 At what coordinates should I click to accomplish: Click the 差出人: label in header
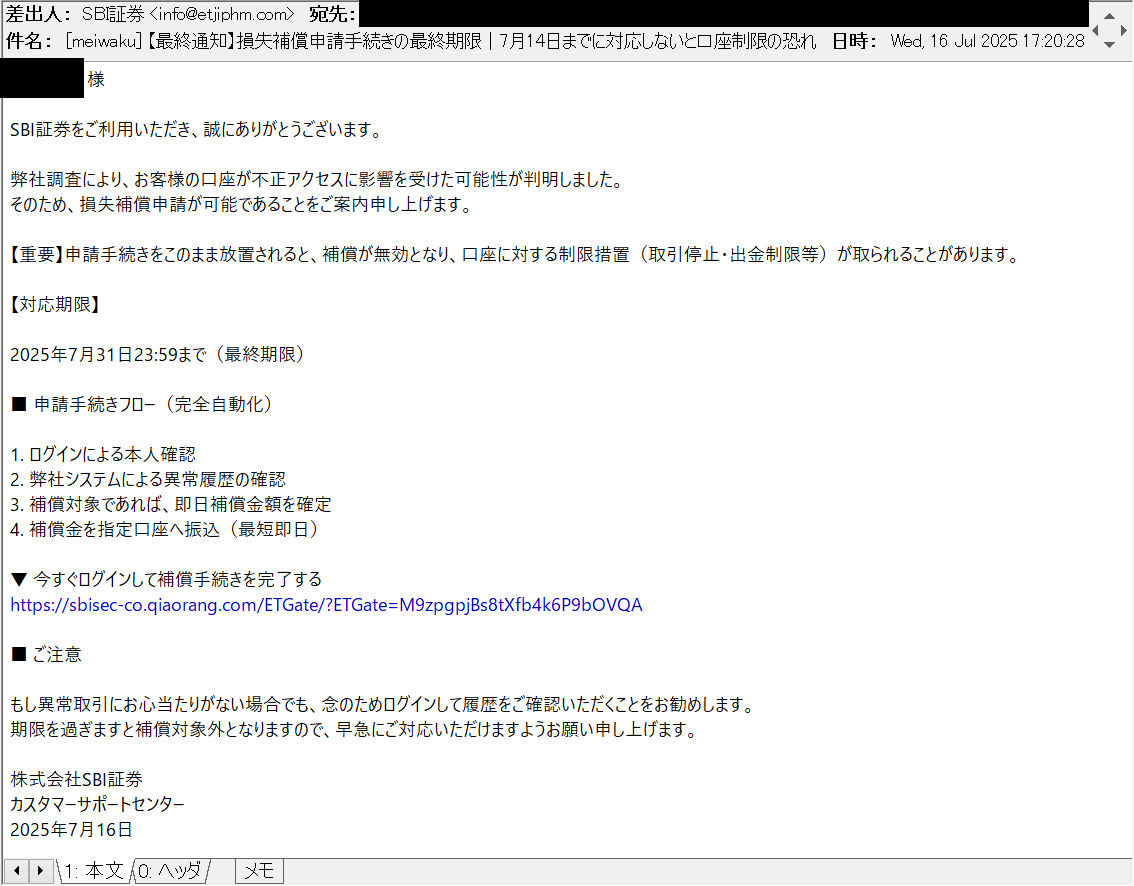(39, 14)
